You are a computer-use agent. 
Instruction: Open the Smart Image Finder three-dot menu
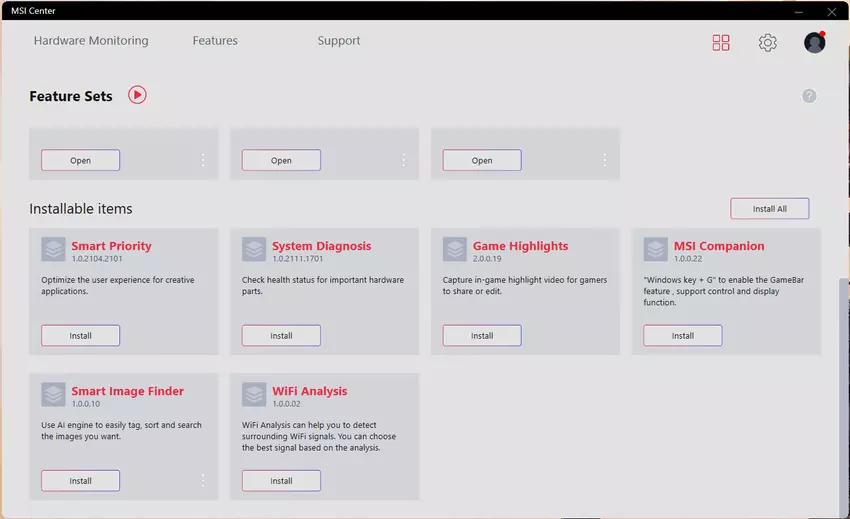(203, 481)
